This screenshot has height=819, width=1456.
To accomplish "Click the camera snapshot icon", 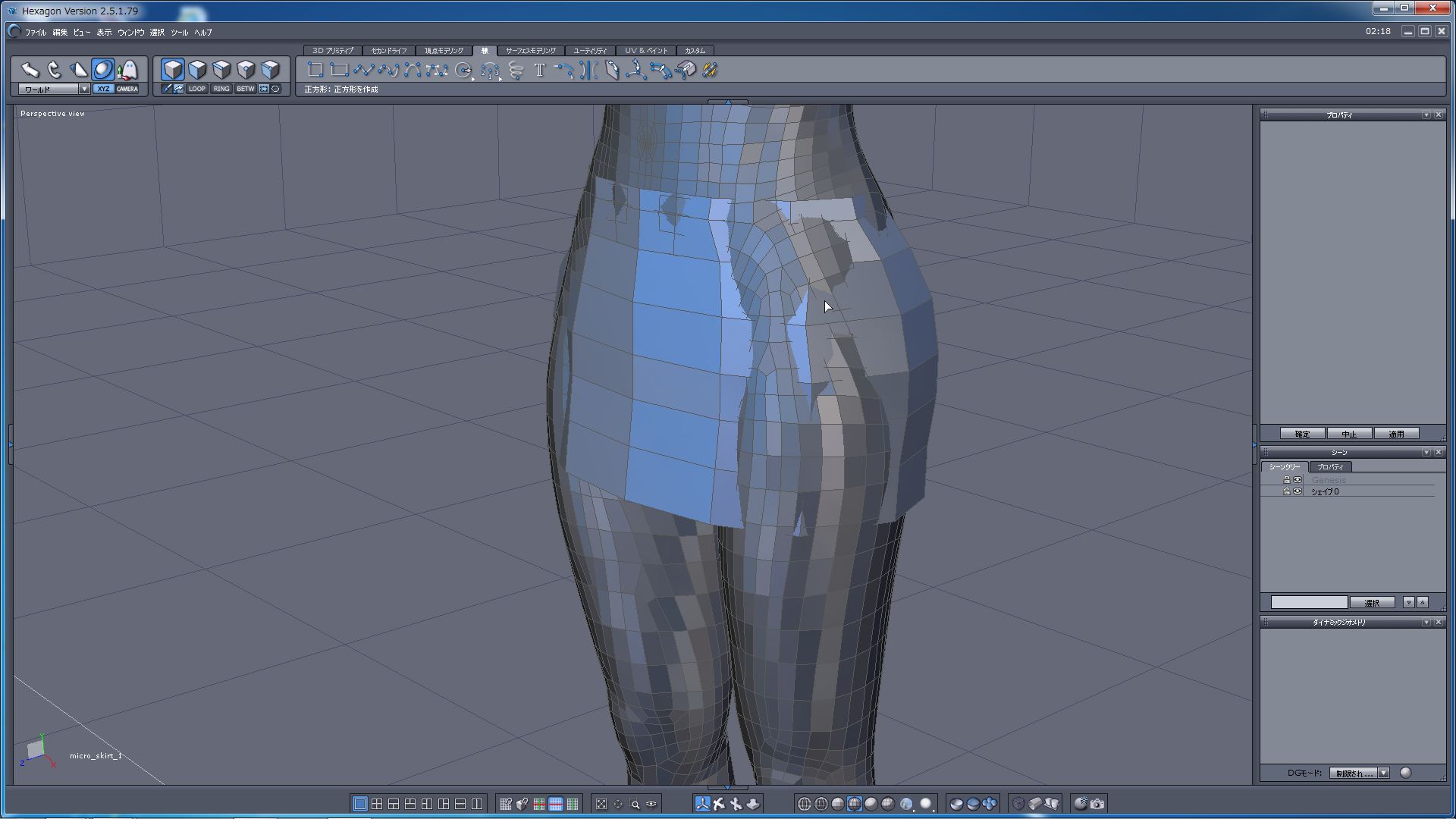I will [x=1097, y=804].
